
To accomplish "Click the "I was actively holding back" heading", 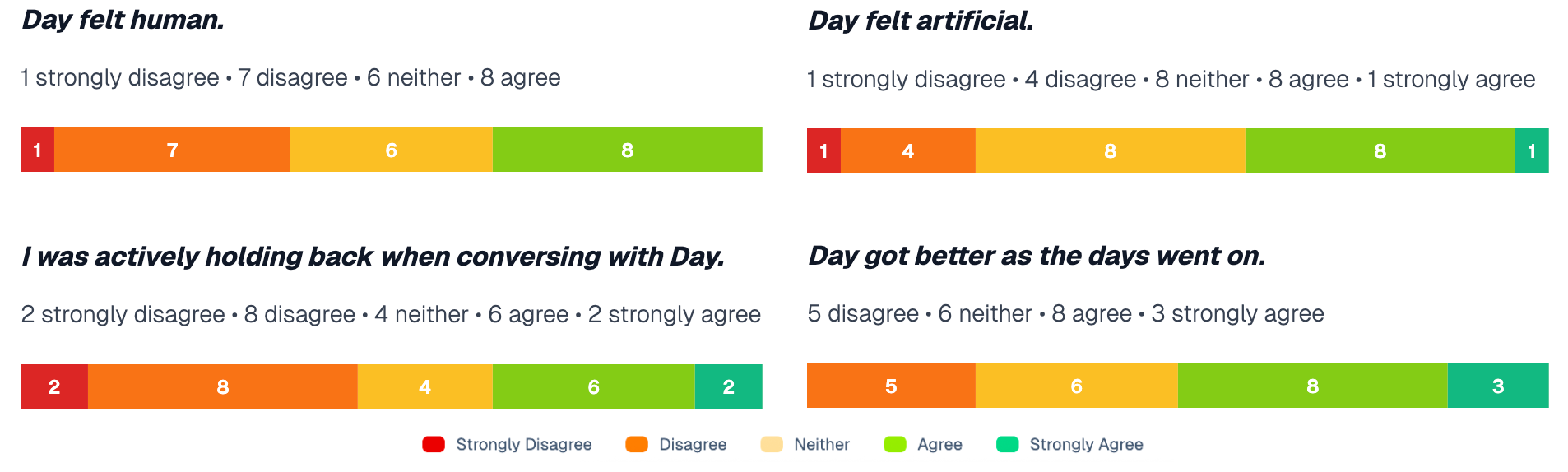I will tap(373, 257).
